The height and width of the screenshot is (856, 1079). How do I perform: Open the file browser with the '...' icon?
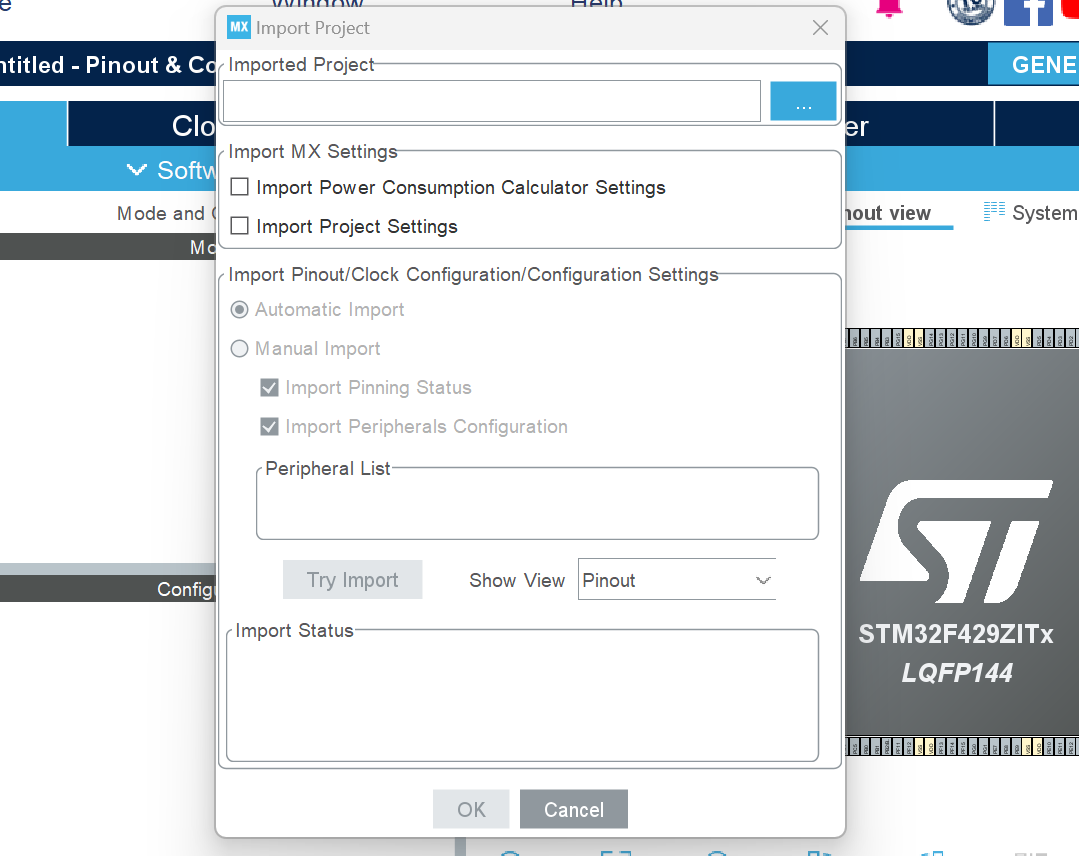coord(803,101)
